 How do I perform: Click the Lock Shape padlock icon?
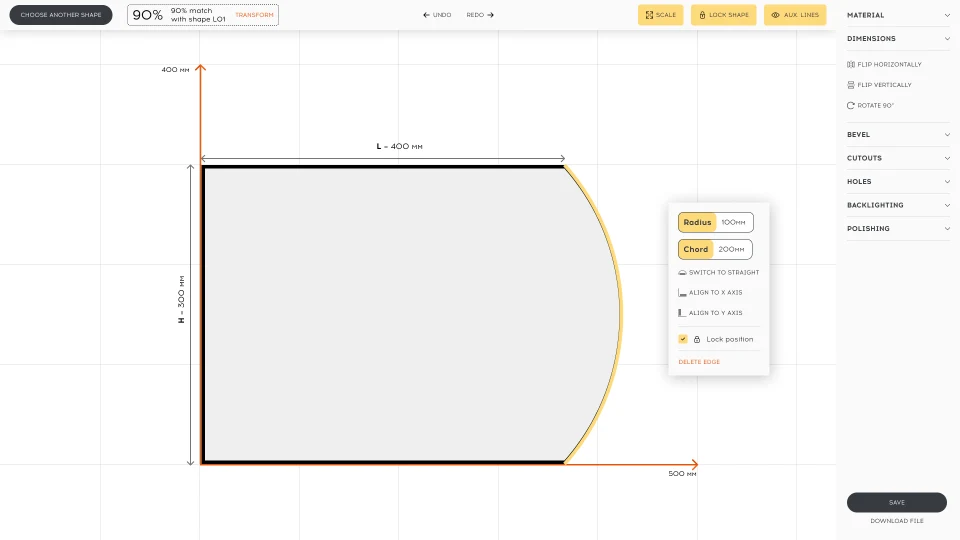(x=702, y=15)
